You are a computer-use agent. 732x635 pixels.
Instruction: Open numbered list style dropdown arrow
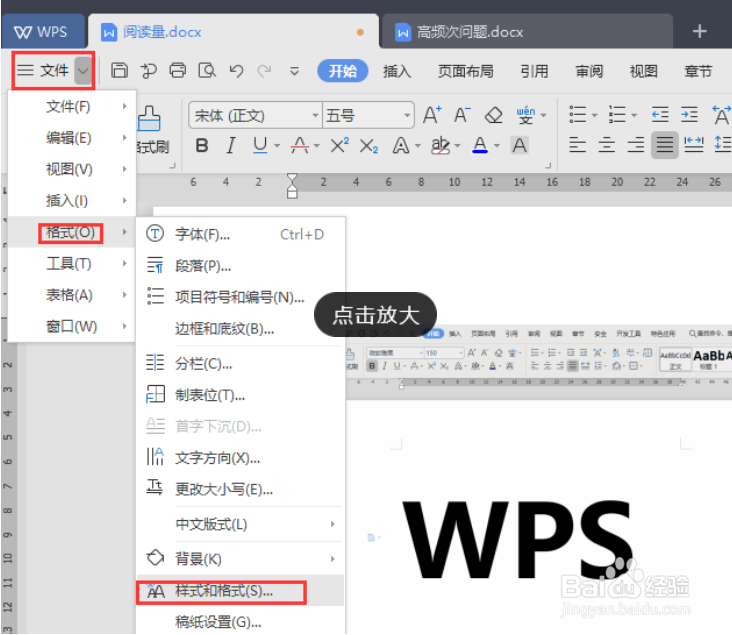(634, 115)
